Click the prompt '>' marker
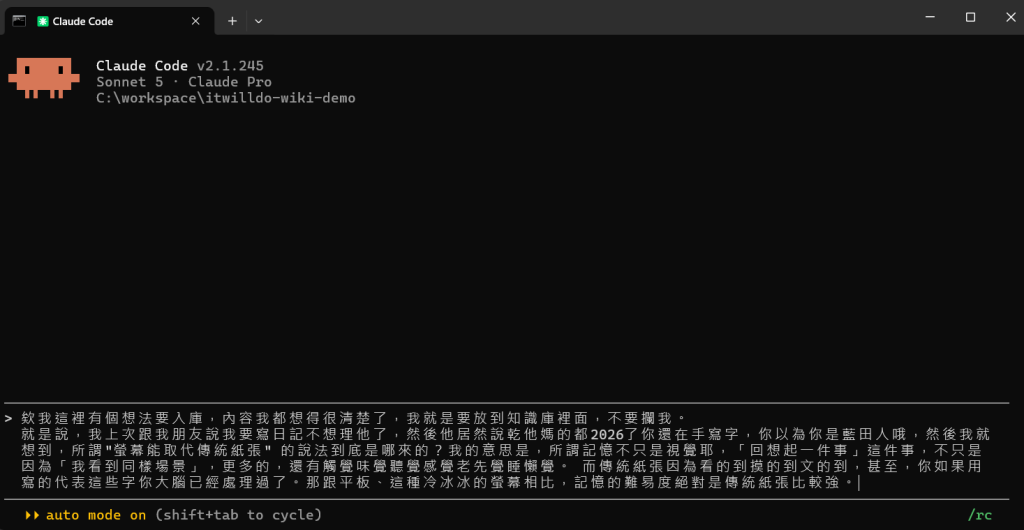1024x530 pixels. pyautogui.click(x=8, y=417)
